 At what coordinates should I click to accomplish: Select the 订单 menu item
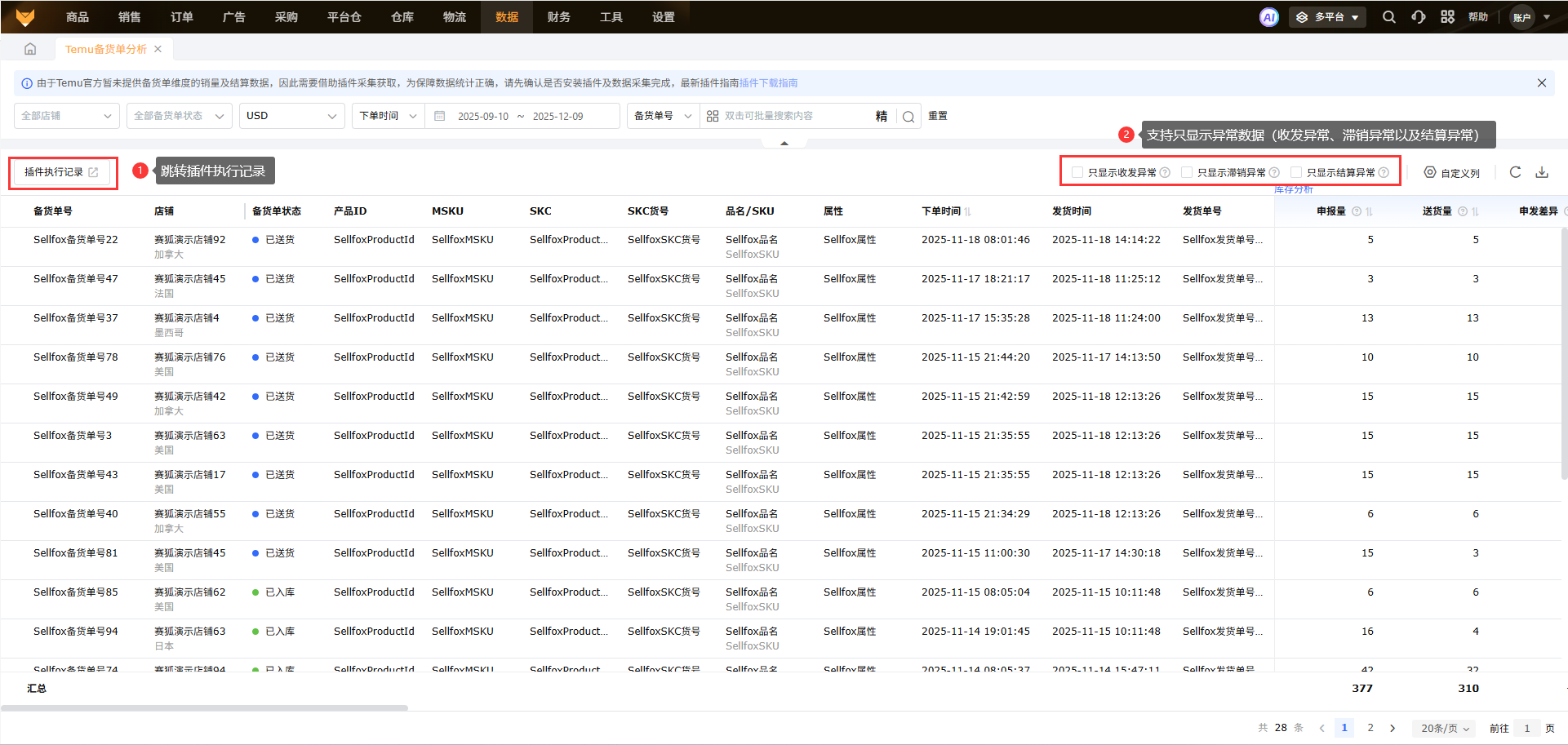(181, 17)
